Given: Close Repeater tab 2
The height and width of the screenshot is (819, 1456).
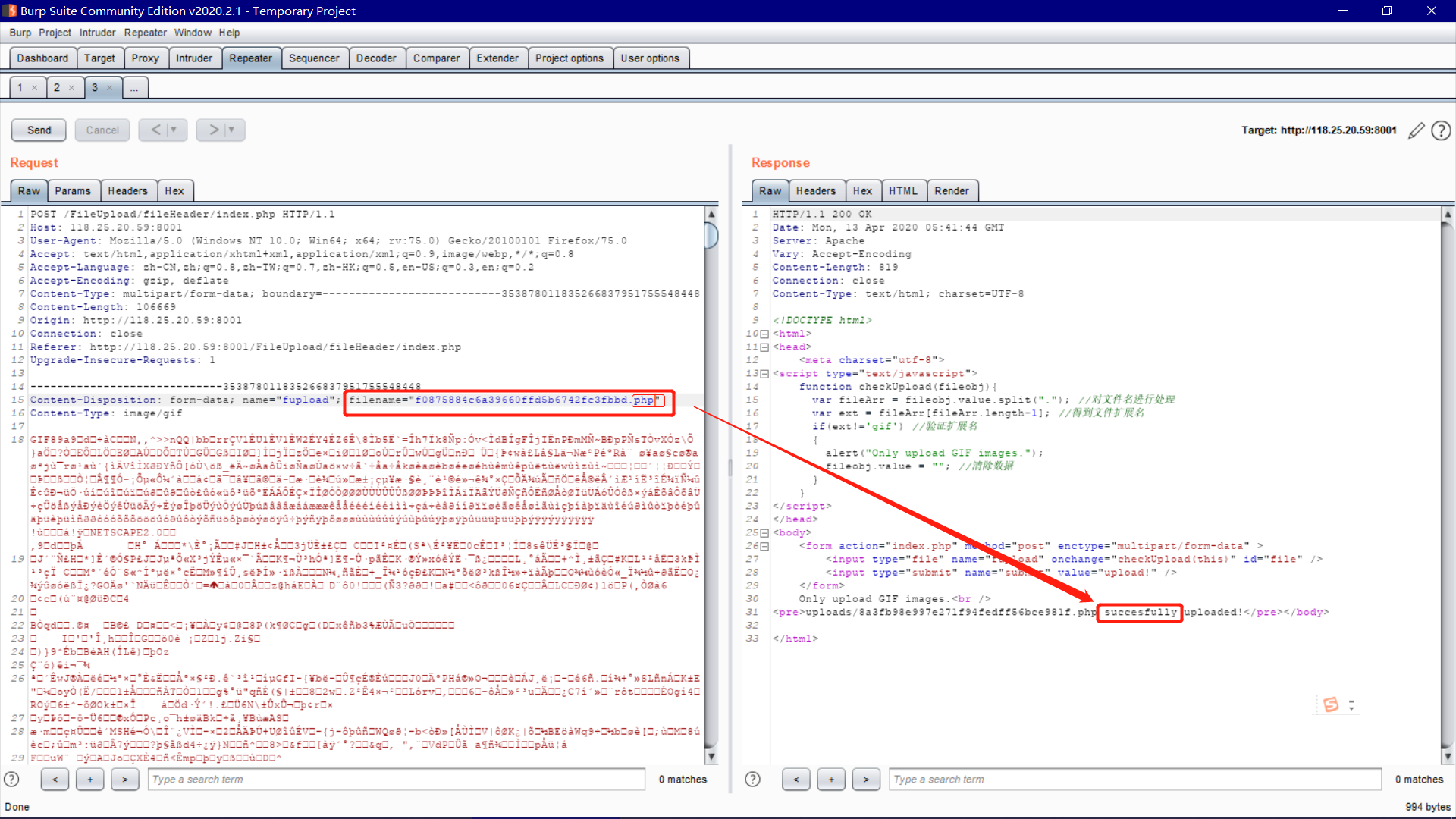Looking at the screenshot, I should click(x=71, y=88).
